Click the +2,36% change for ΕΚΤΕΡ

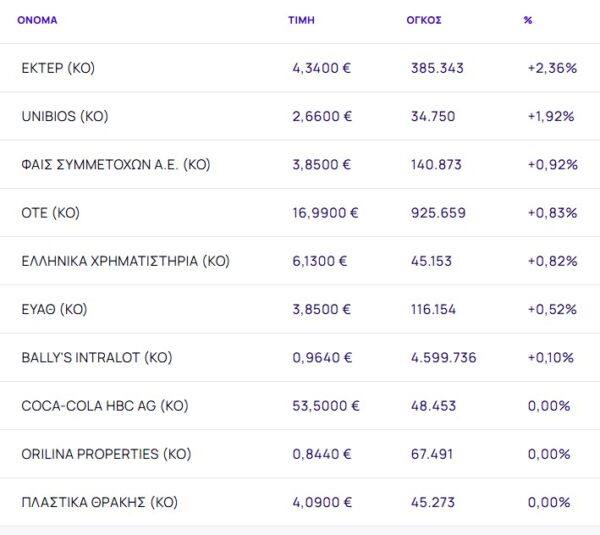point(552,68)
